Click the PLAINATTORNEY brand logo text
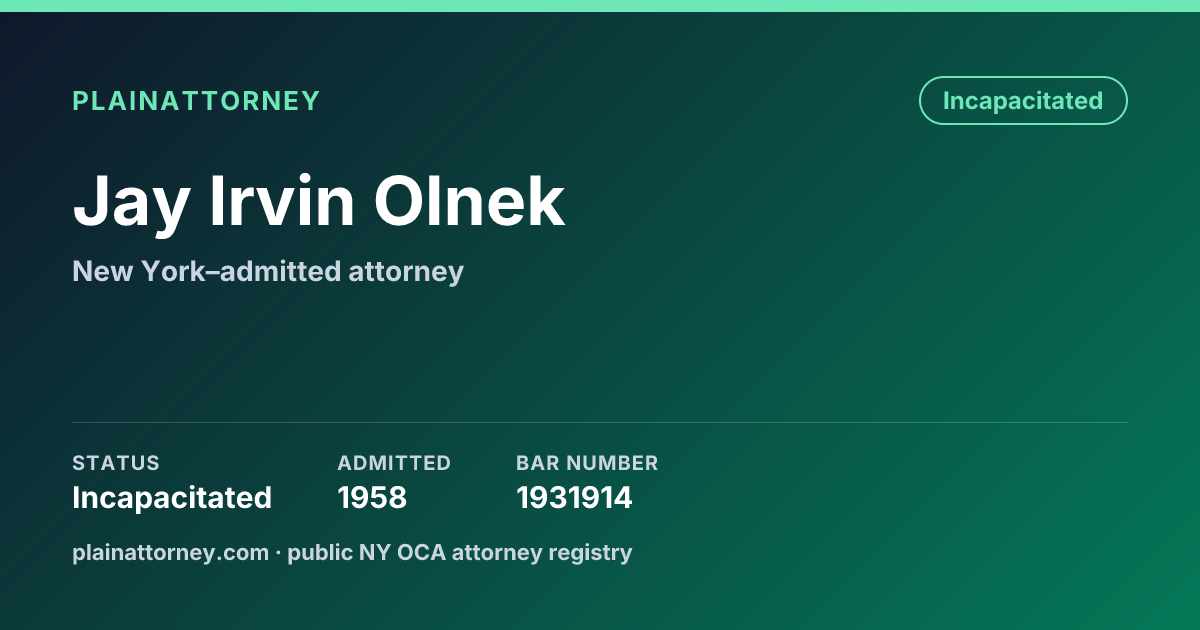The height and width of the screenshot is (630, 1200). 196,101
